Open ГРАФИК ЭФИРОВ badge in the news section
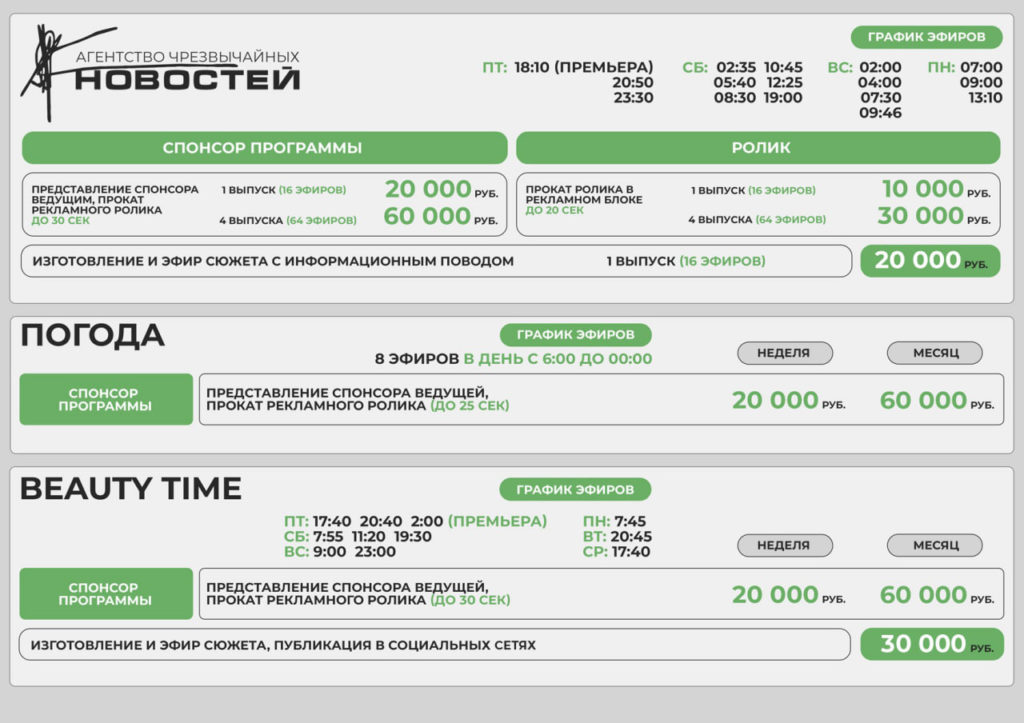The image size is (1024, 723). [x=926, y=38]
